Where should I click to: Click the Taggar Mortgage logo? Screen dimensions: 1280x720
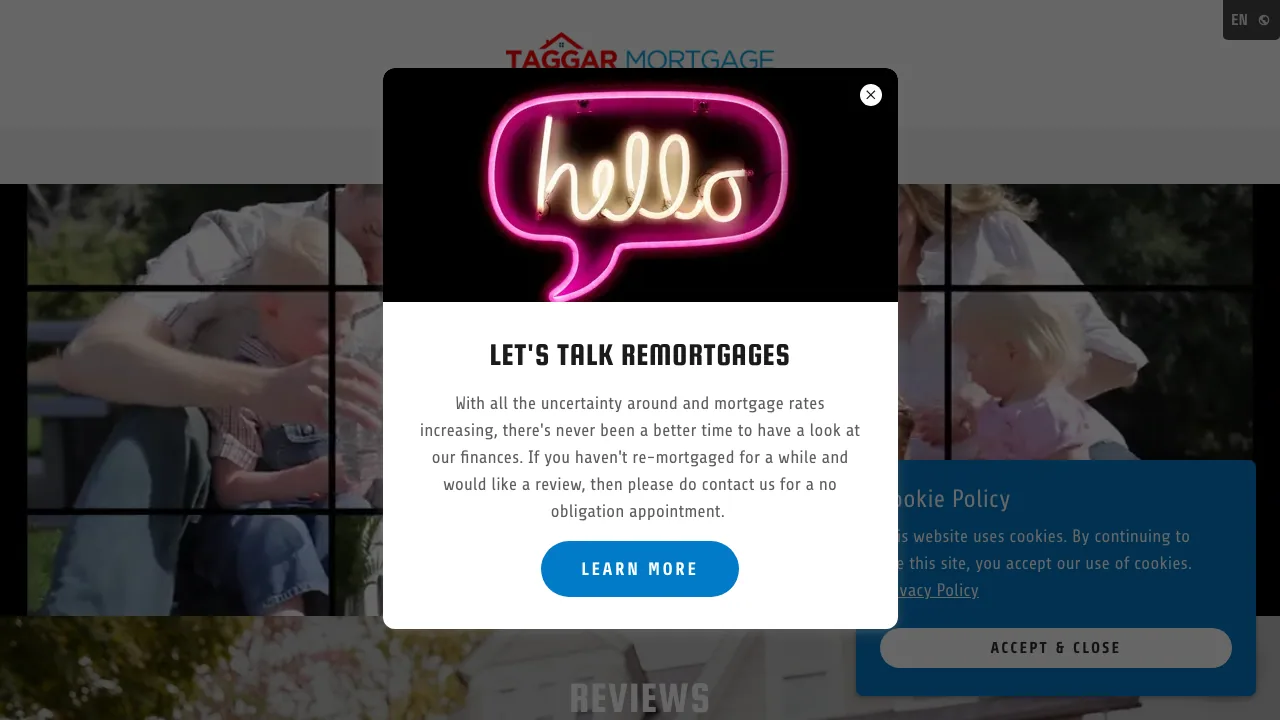point(640,52)
